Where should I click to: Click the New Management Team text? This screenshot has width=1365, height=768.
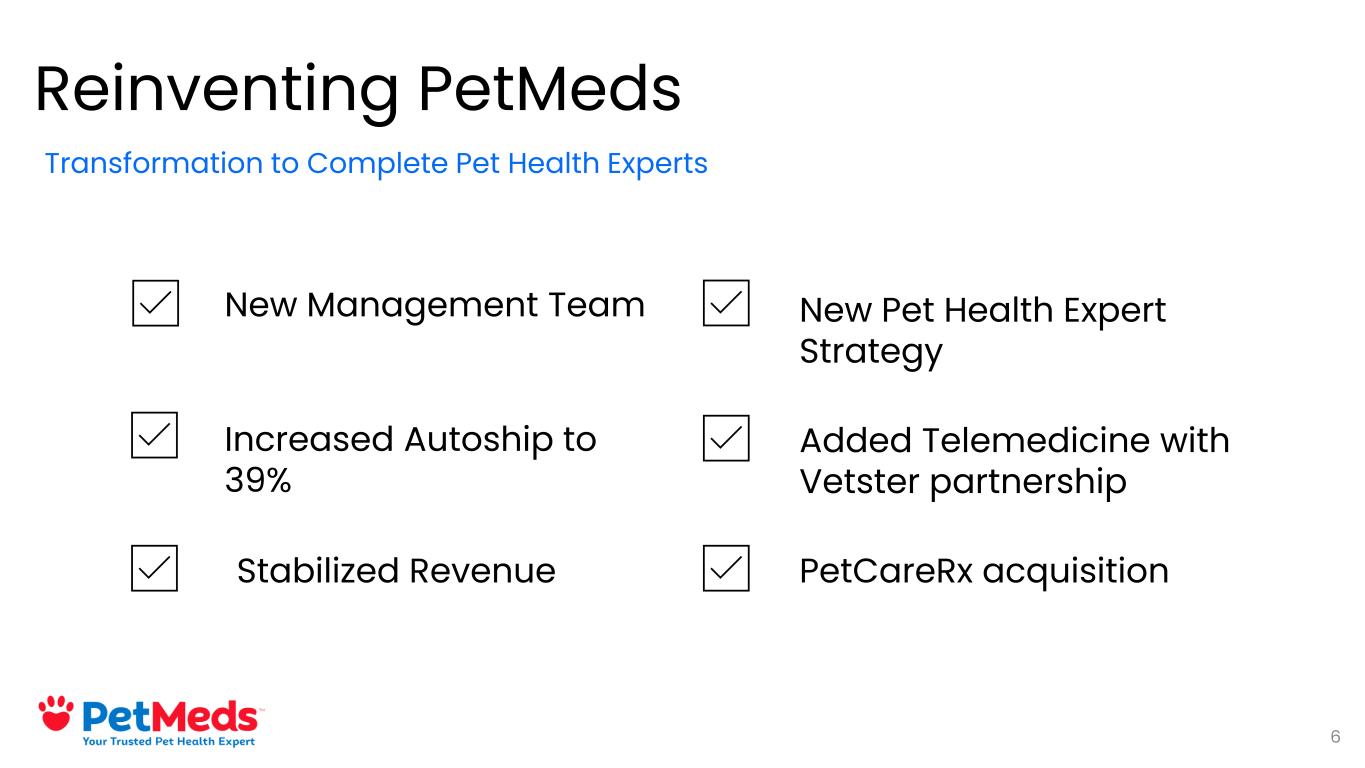coord(434,304)
